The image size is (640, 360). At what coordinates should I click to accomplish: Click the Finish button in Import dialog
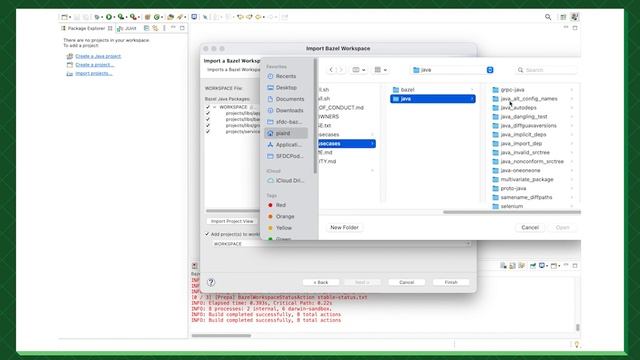coord(451,282)
